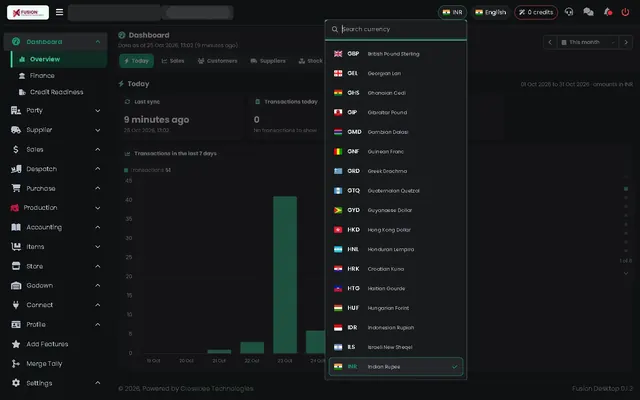Select GMD Gambian Dalasi
Viewport: 640px width, 400px height.
[396, 132]
